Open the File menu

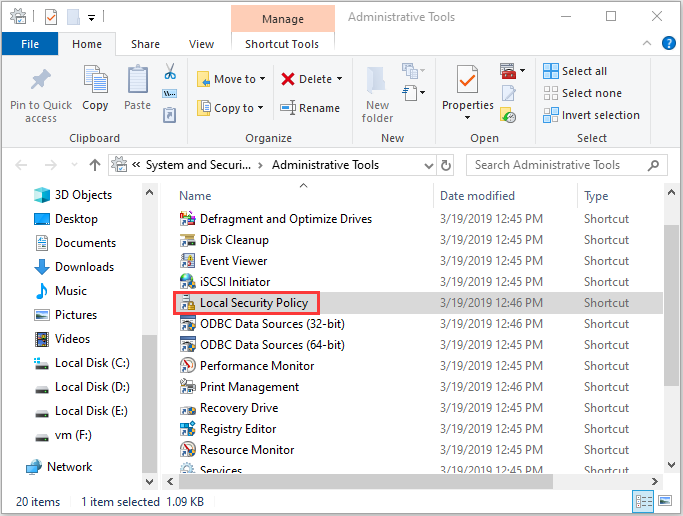click(x=30, y=44)
